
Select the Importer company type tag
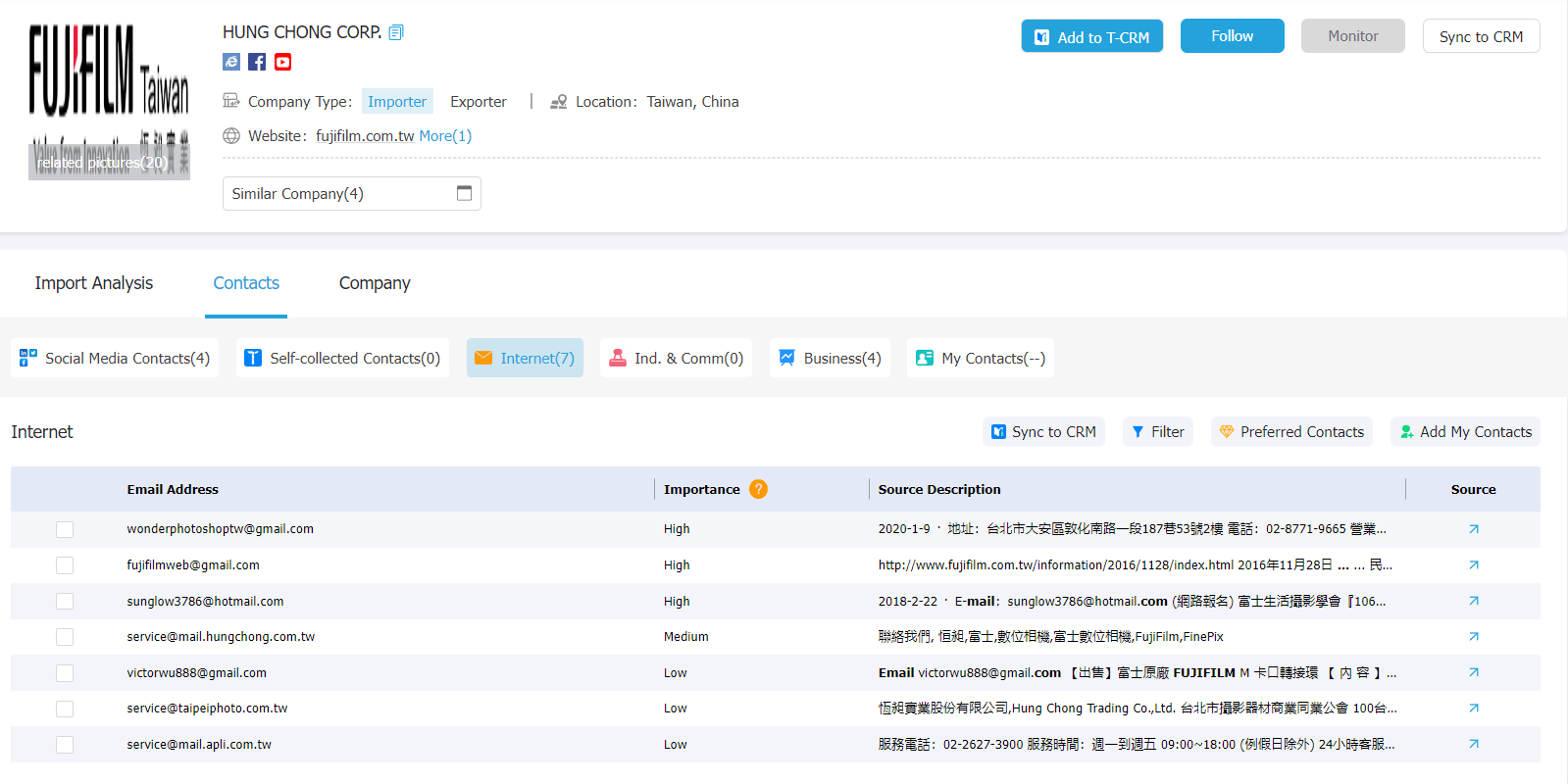pos(397,101)
